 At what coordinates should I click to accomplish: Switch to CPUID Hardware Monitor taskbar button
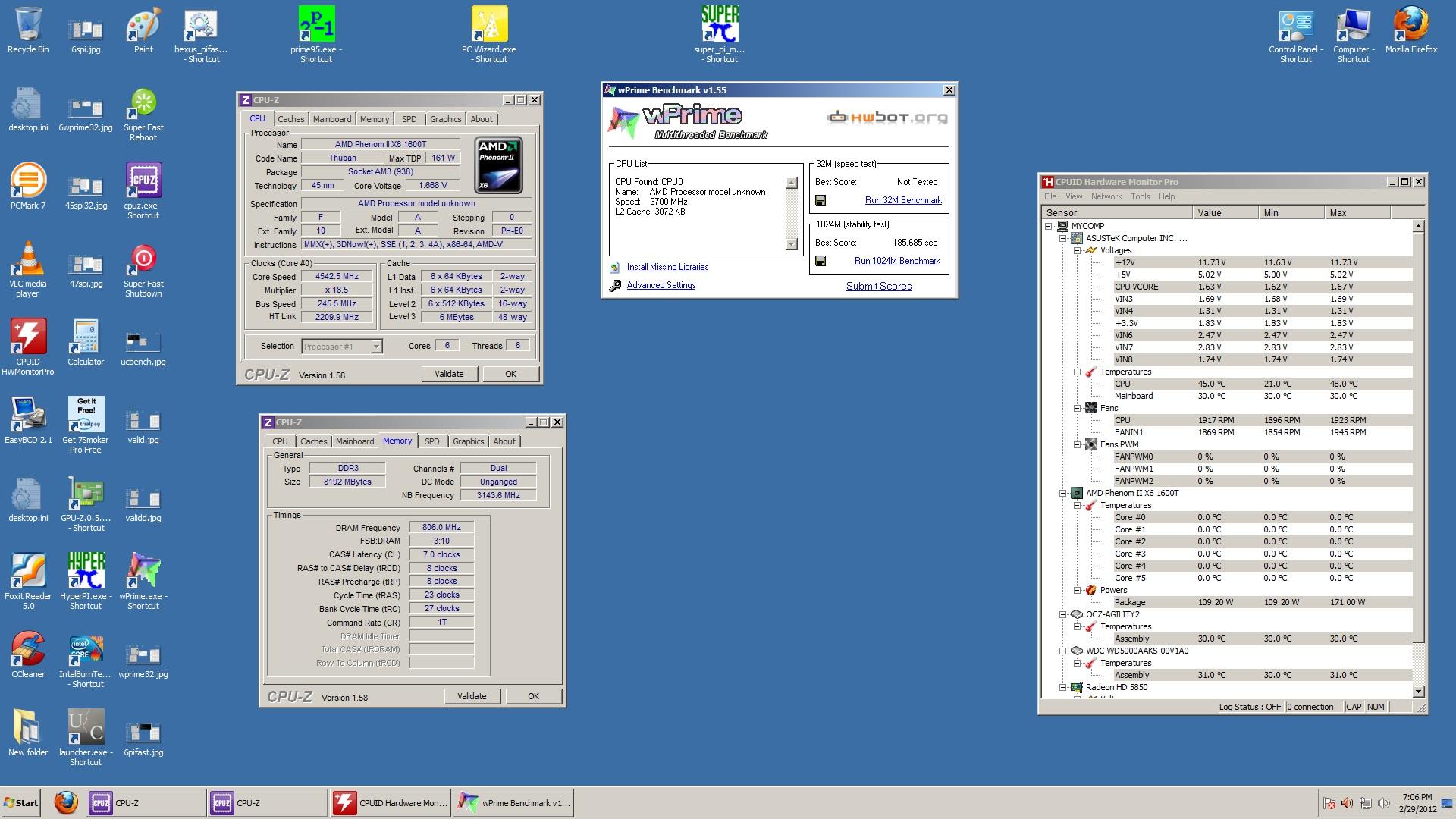click(390, 803)
